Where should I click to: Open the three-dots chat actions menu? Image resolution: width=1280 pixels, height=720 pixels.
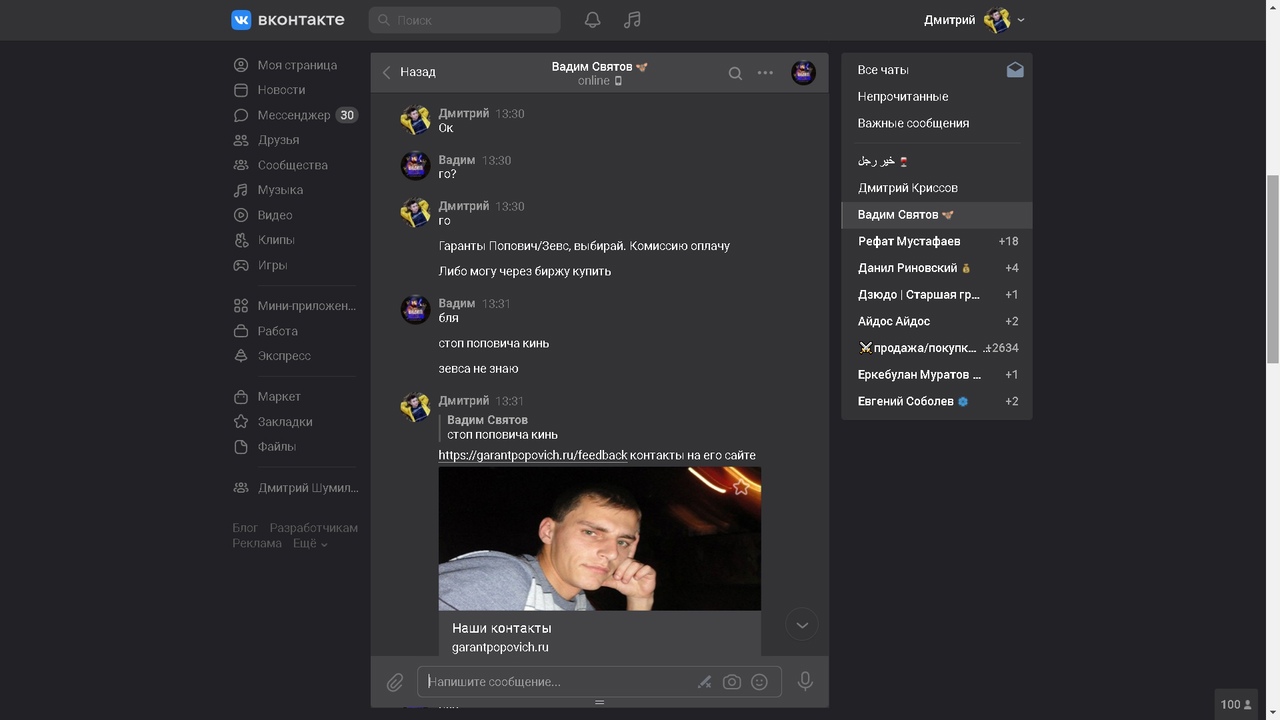(765, 73)
